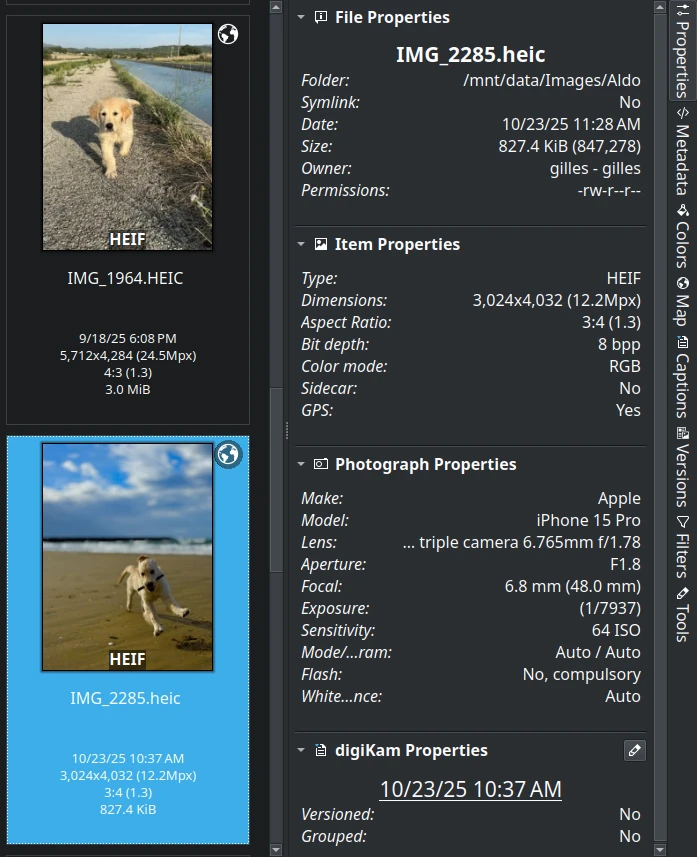This screenshot has height=857, width=697.
Task: Click the pencil edit icon in digiKam Properties
Action: tap(633, 750)
